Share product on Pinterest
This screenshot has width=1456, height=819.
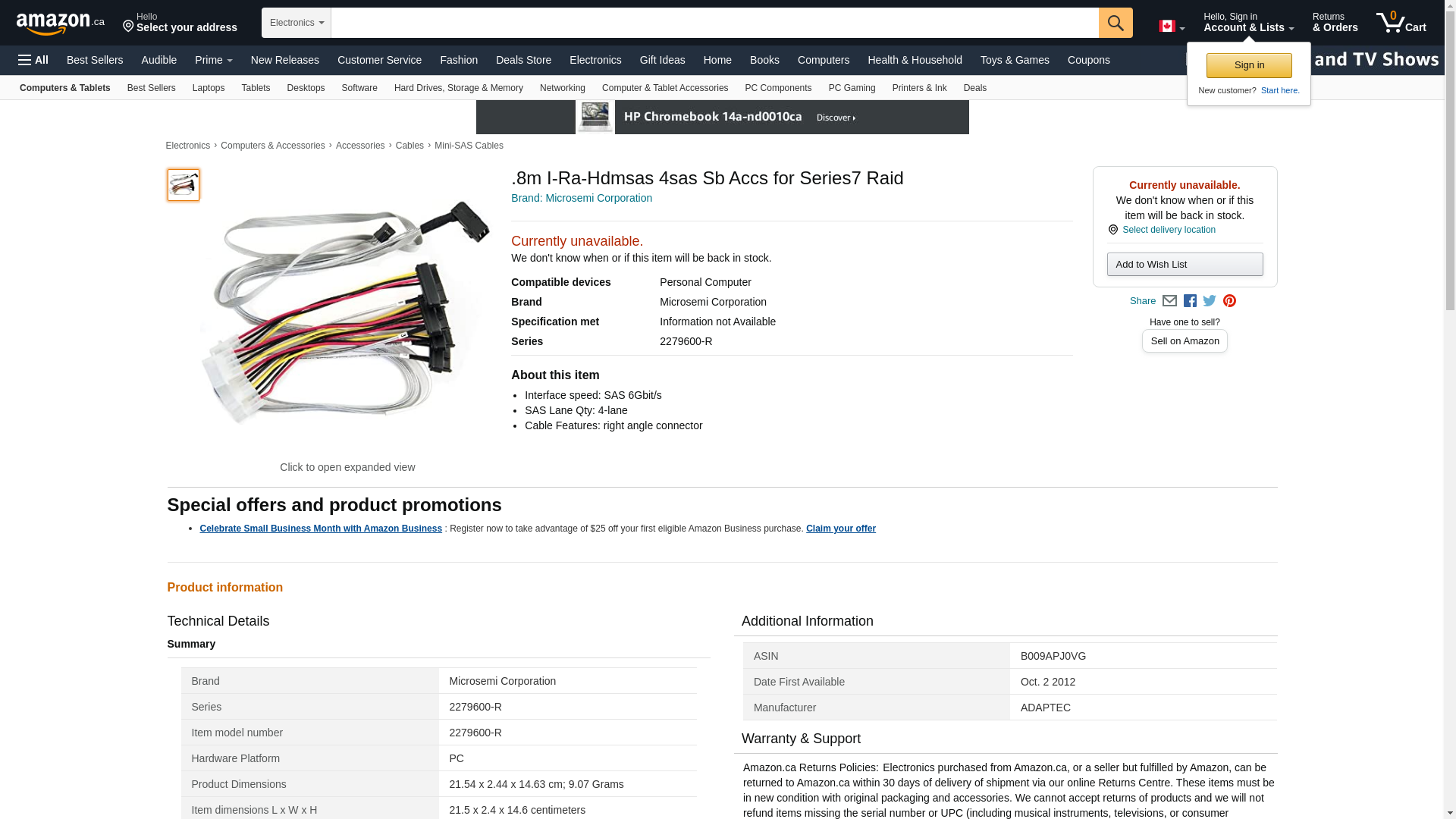point(1229,301)
